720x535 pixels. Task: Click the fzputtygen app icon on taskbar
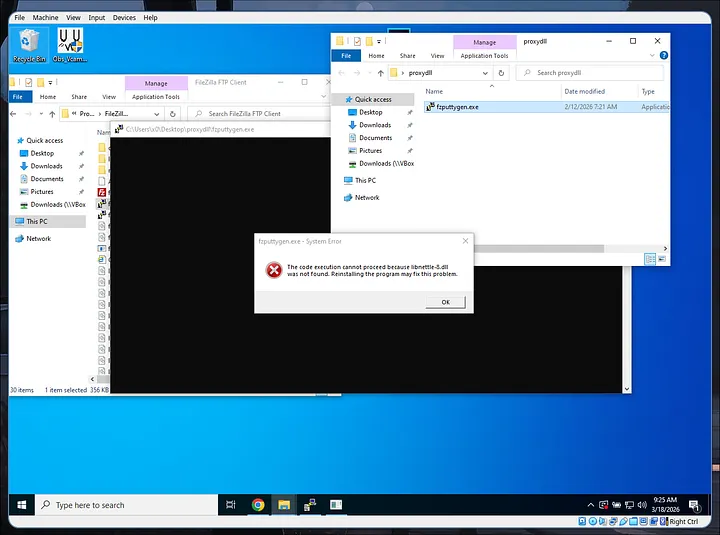(x=310, y=505)
